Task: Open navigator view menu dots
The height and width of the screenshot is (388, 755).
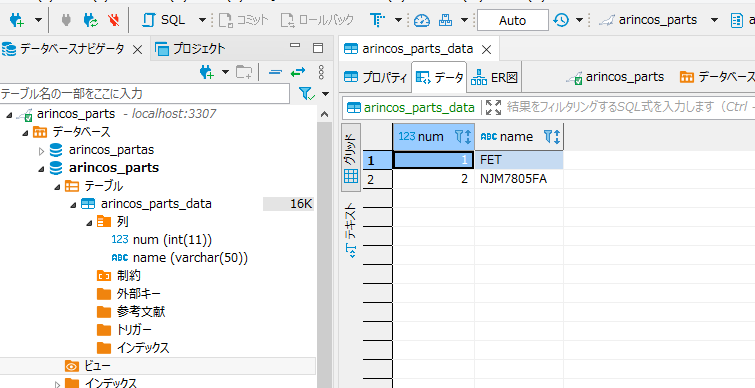Action: [322, 72]
